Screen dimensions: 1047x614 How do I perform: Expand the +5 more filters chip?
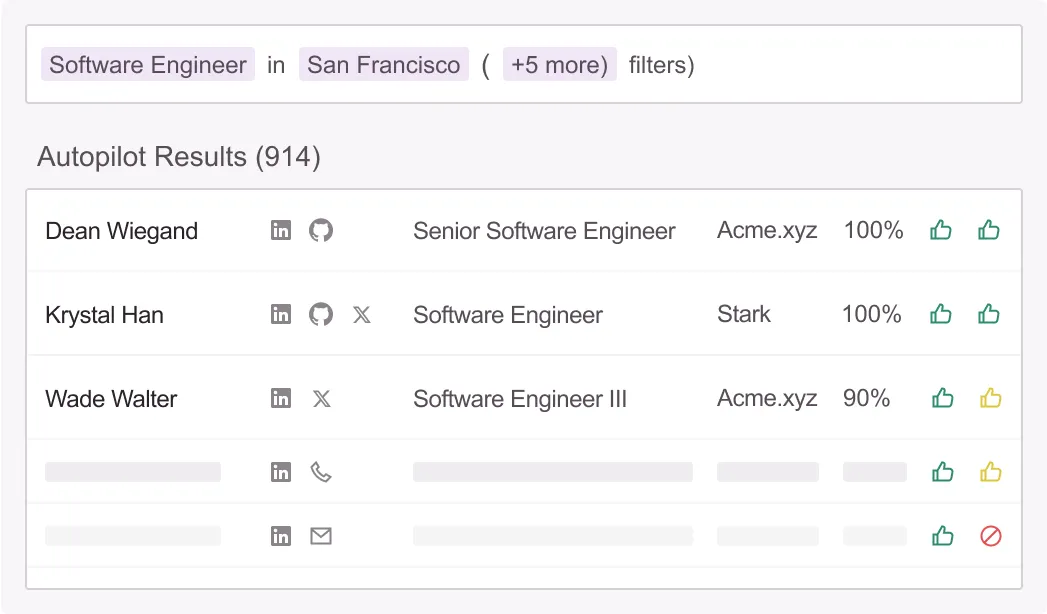pyautogui.click(x=559, y=64)
